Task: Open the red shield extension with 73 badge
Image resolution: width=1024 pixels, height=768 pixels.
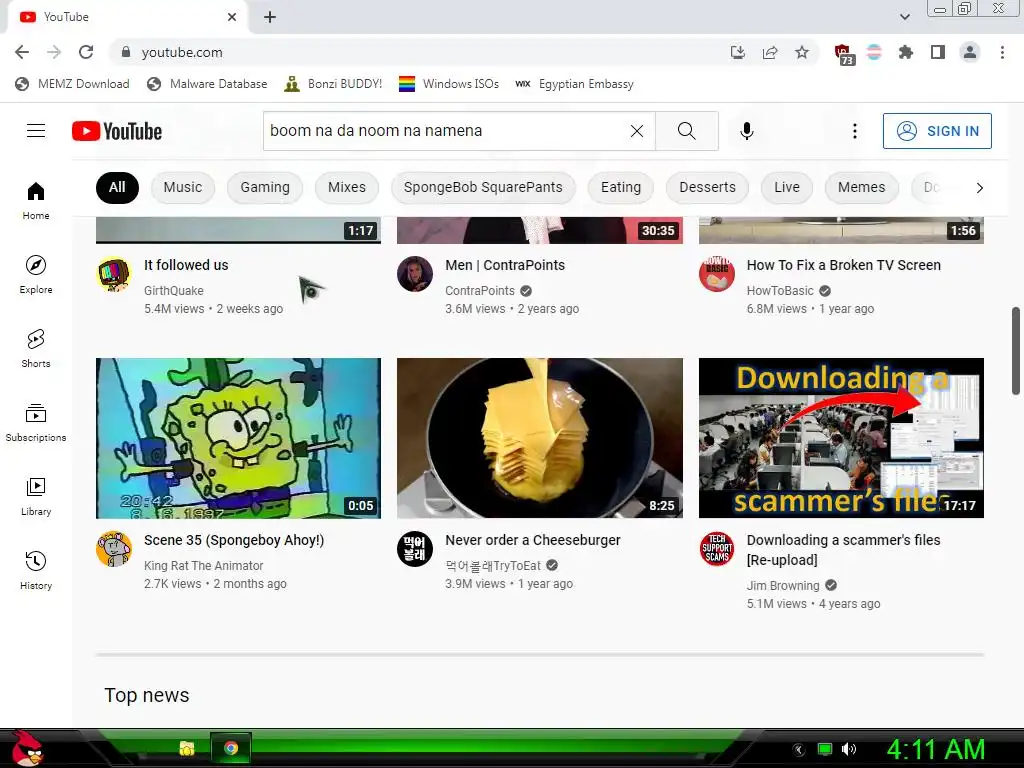Action: click(844, 54)
